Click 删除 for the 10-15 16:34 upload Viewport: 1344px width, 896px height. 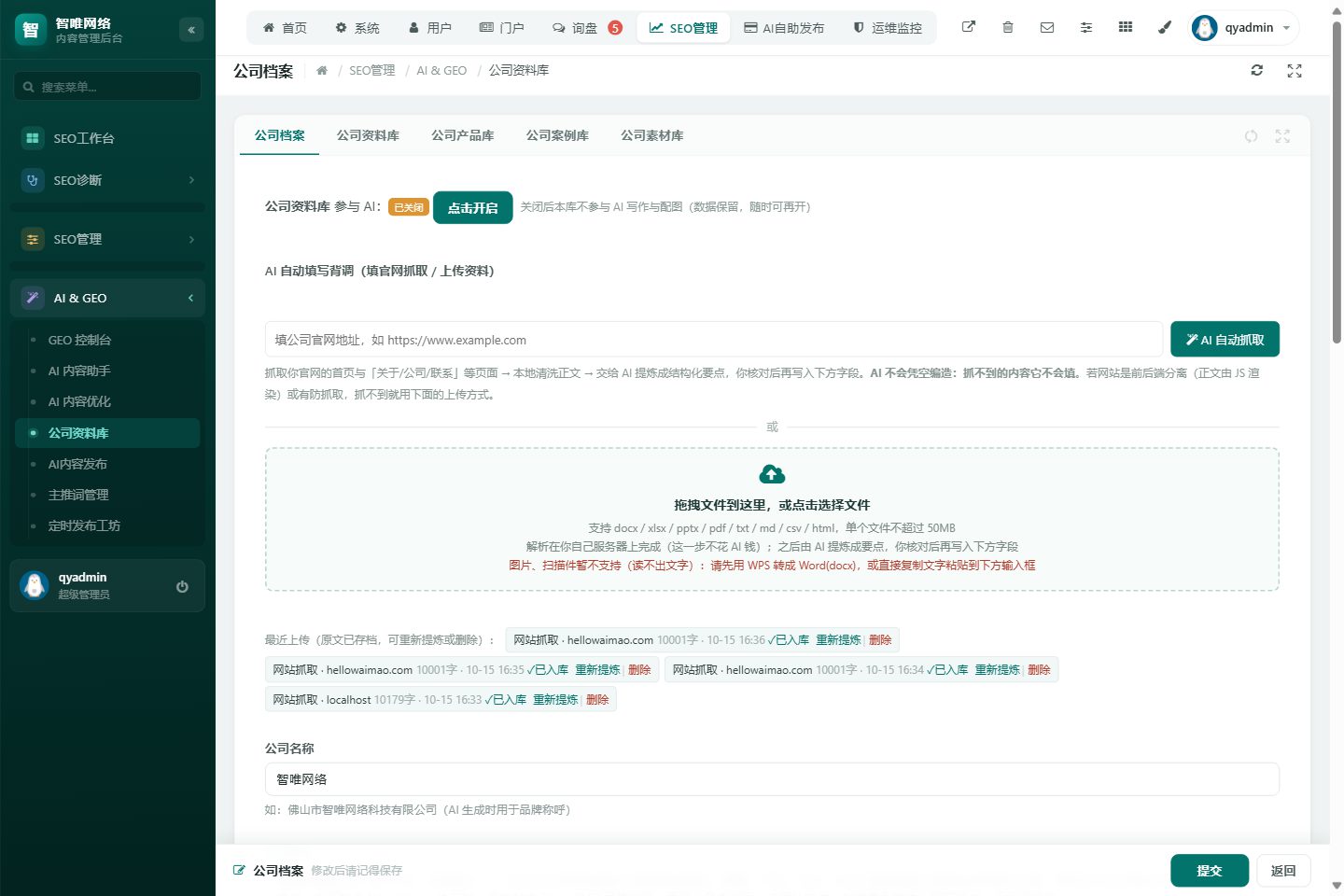pyautogui.click(x=1039, y=670)
